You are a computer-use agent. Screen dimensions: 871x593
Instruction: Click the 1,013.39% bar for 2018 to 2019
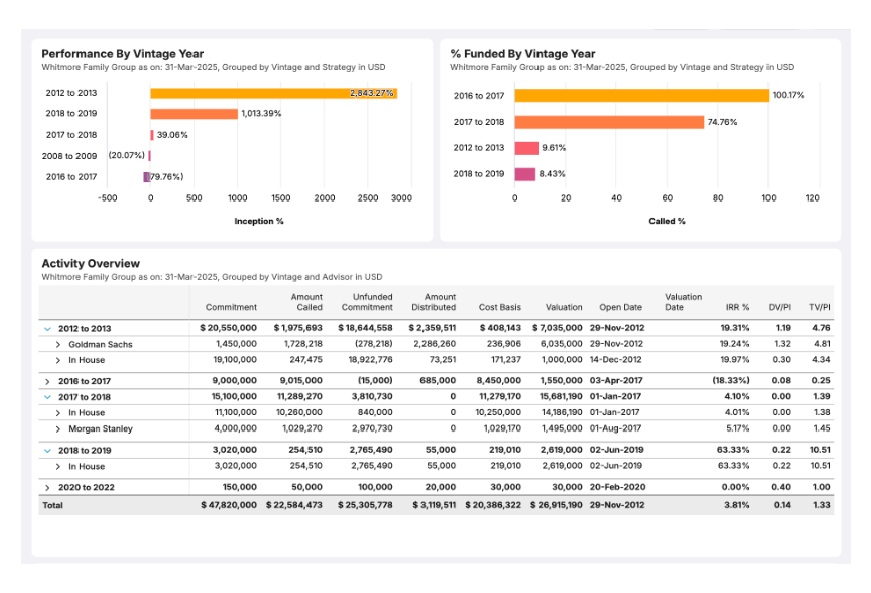point(195,111)
